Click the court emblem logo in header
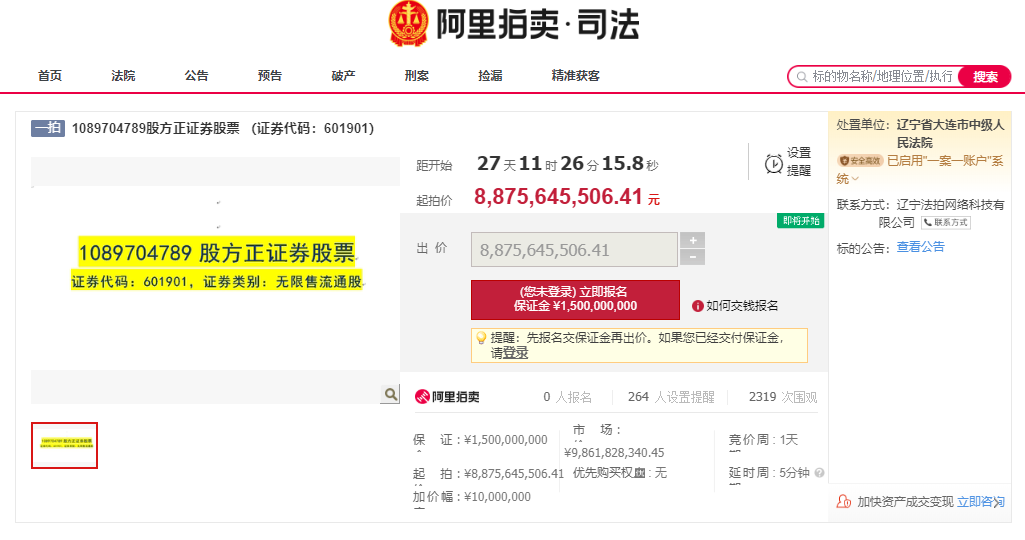Viewport: 1025px width, 540px height. (x=409, y=24)
